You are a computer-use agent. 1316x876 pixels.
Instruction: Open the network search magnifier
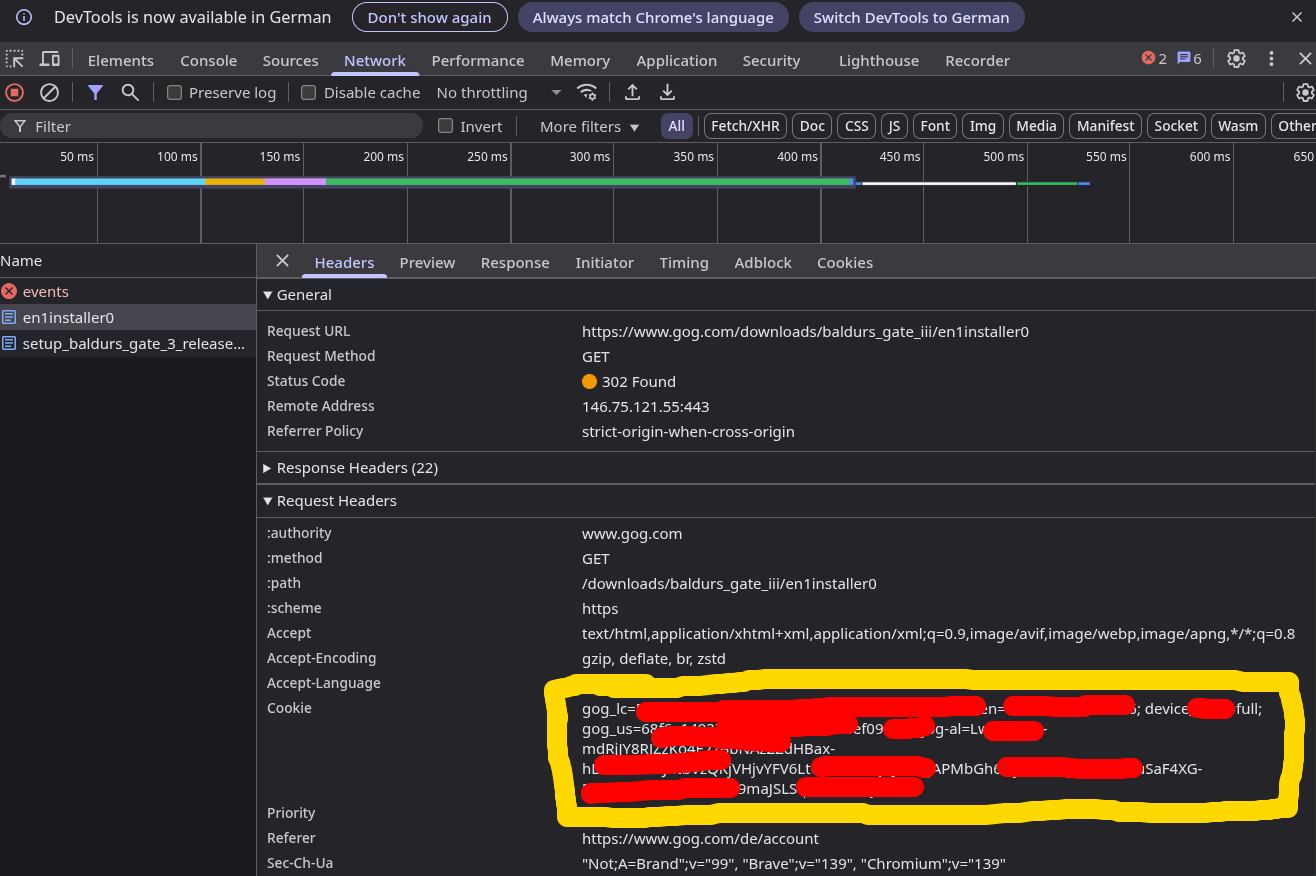130,92
